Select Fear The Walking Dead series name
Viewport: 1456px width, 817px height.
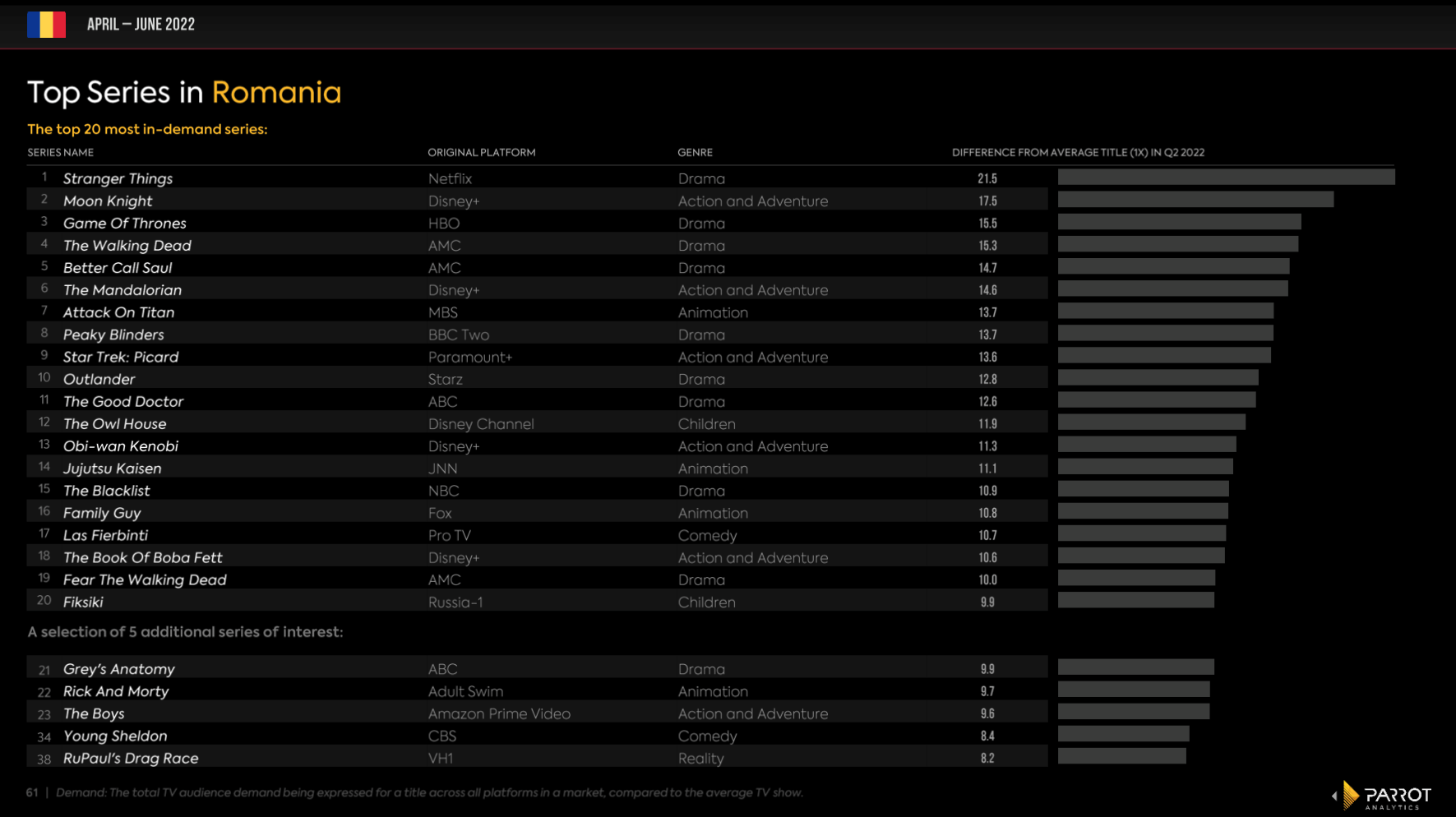(145, 579)
